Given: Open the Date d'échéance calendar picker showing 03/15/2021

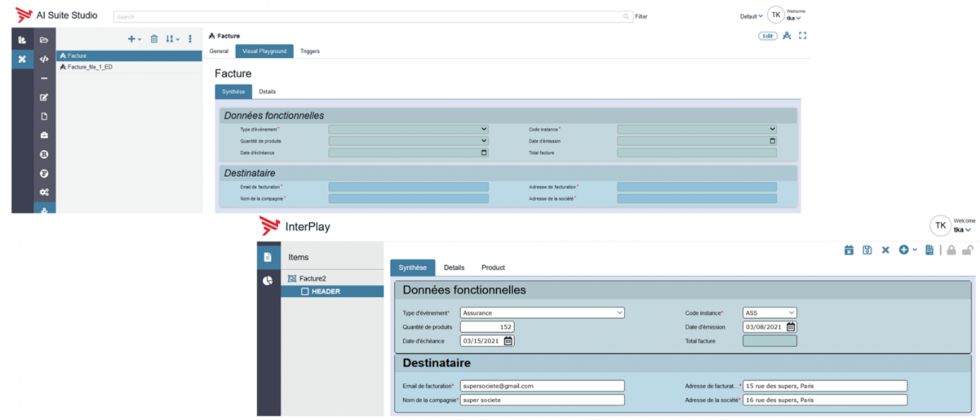Looking at the screenshot, I should coord(508,341).
